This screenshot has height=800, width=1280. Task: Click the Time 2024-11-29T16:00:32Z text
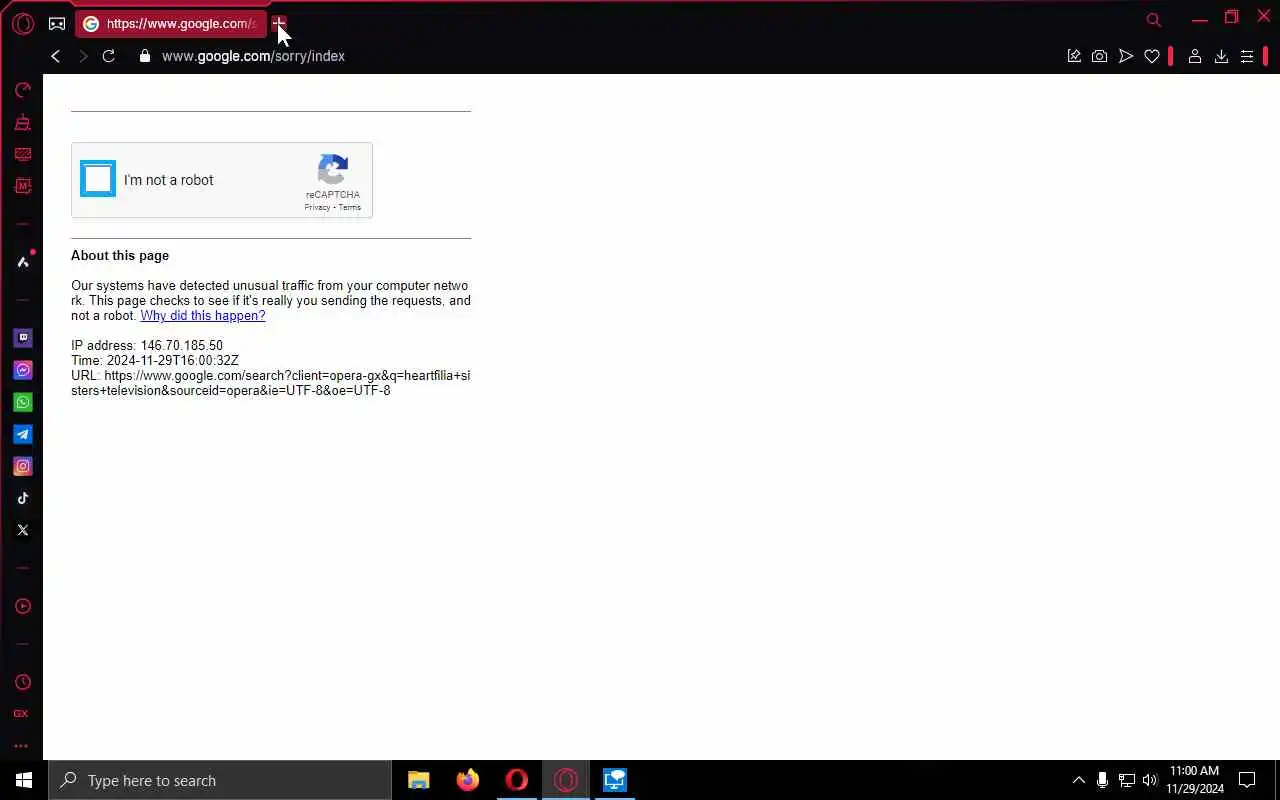tap(155, 361)
